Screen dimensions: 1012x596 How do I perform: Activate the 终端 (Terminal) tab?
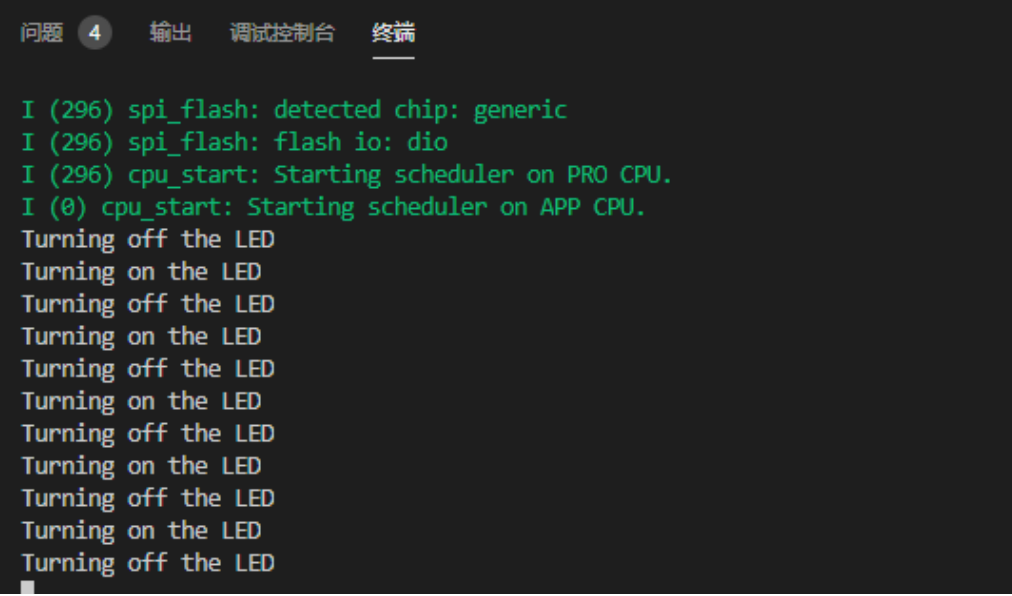pos(393,32)
